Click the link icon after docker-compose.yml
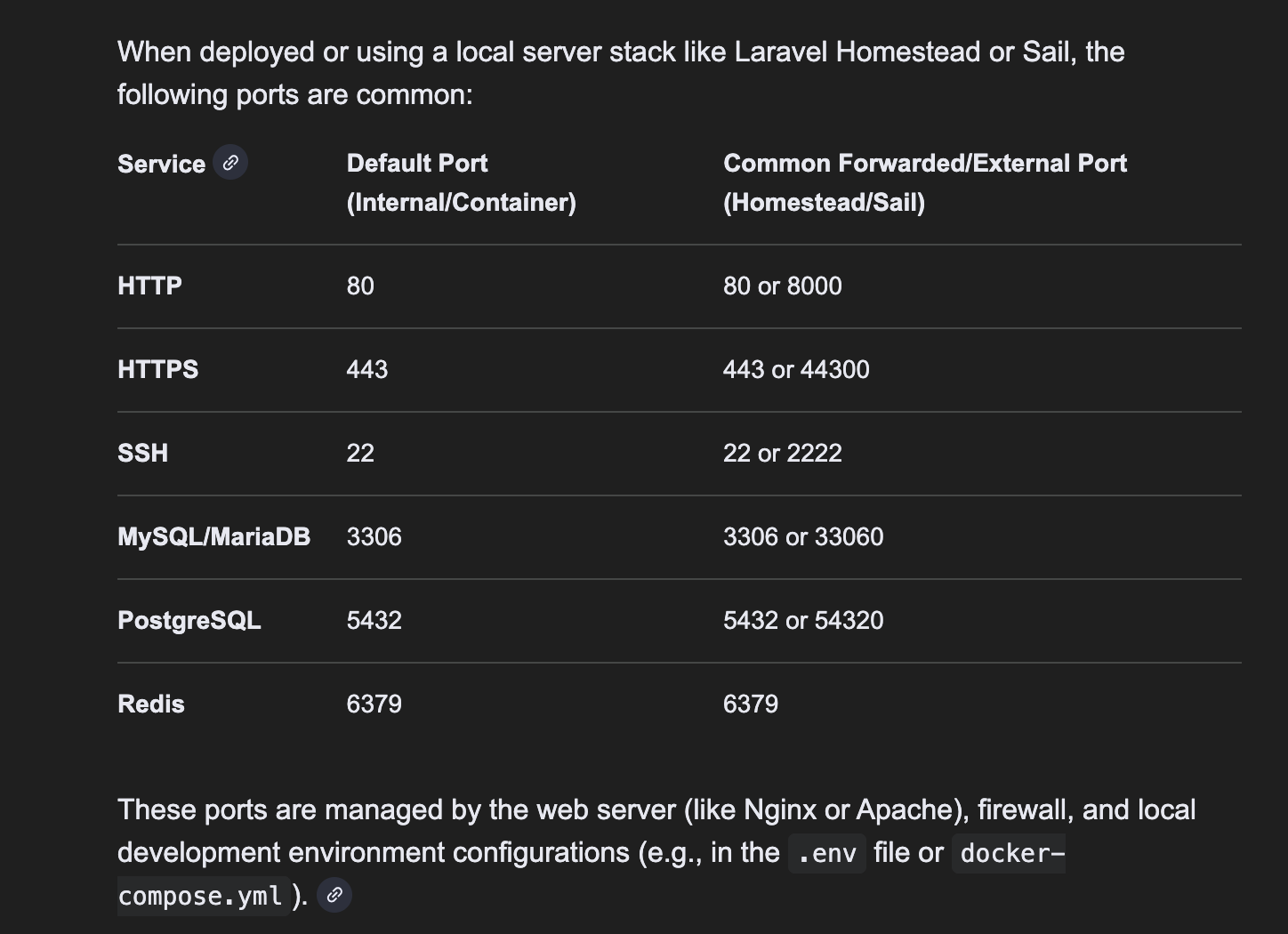Image resolution: width=1288 pixels, height=934 pixels. pyautogui.click(x=334, y=895)
